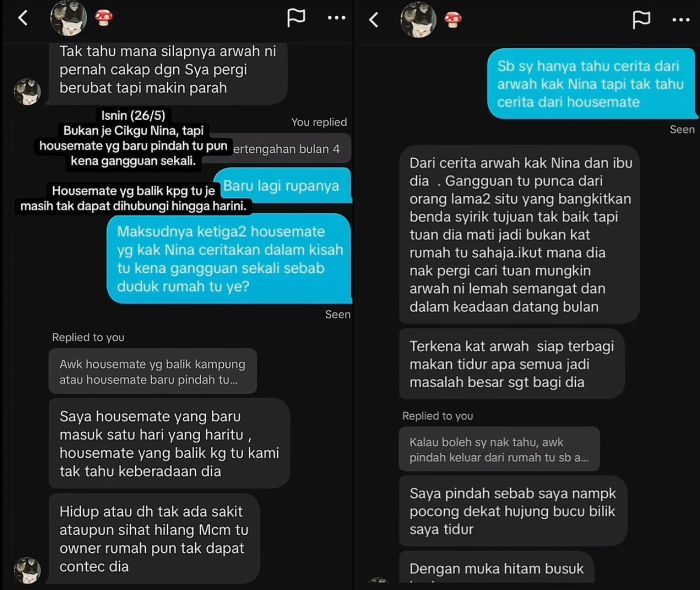
Task: Tap the quoted 'ertengahan bulan 4' reply preview
Action: click(291, 149)
